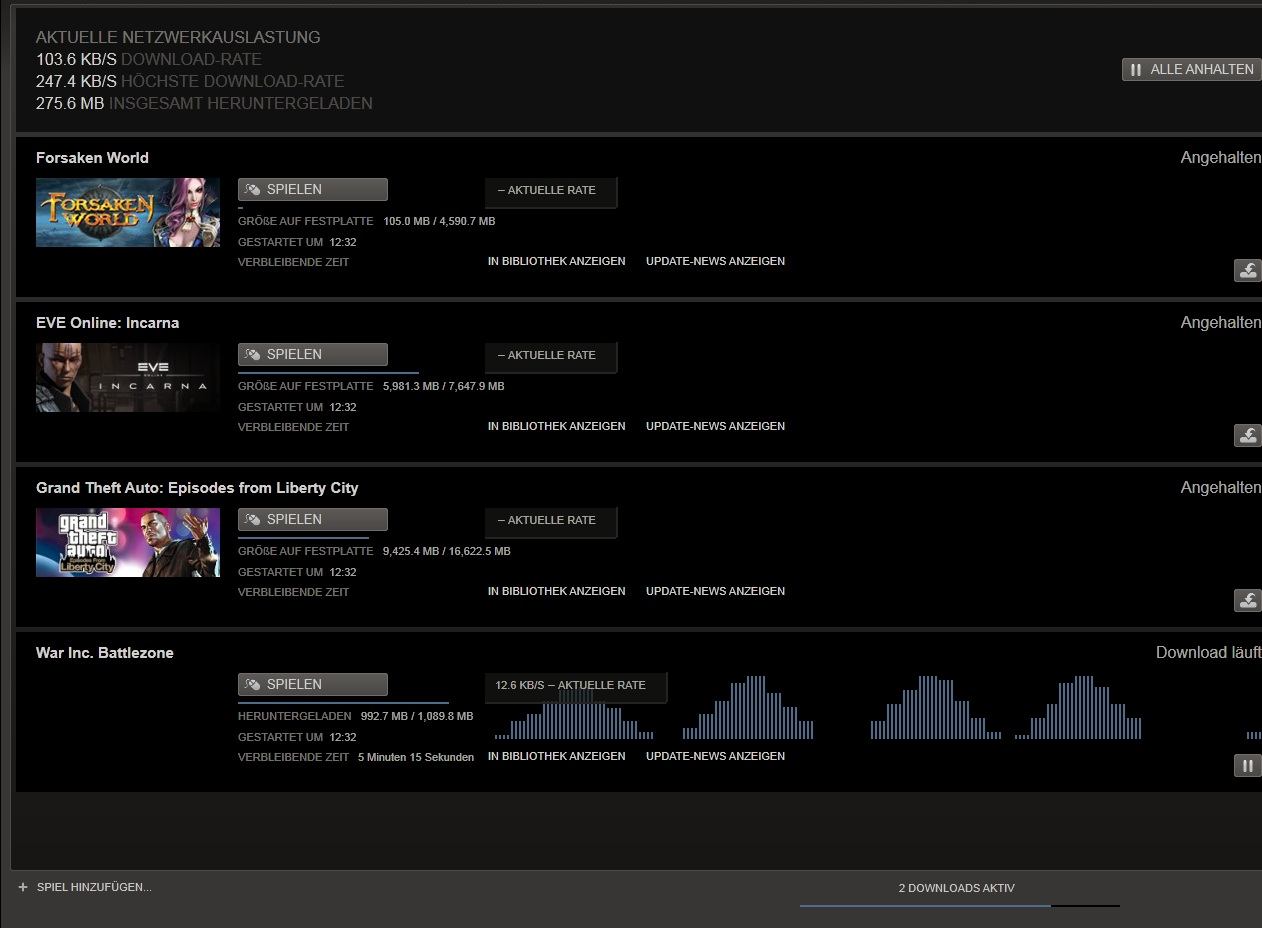Show War Inc. Battlezone in library
Viewport: 1262px width, 928px height.
[x=556, y=756]
